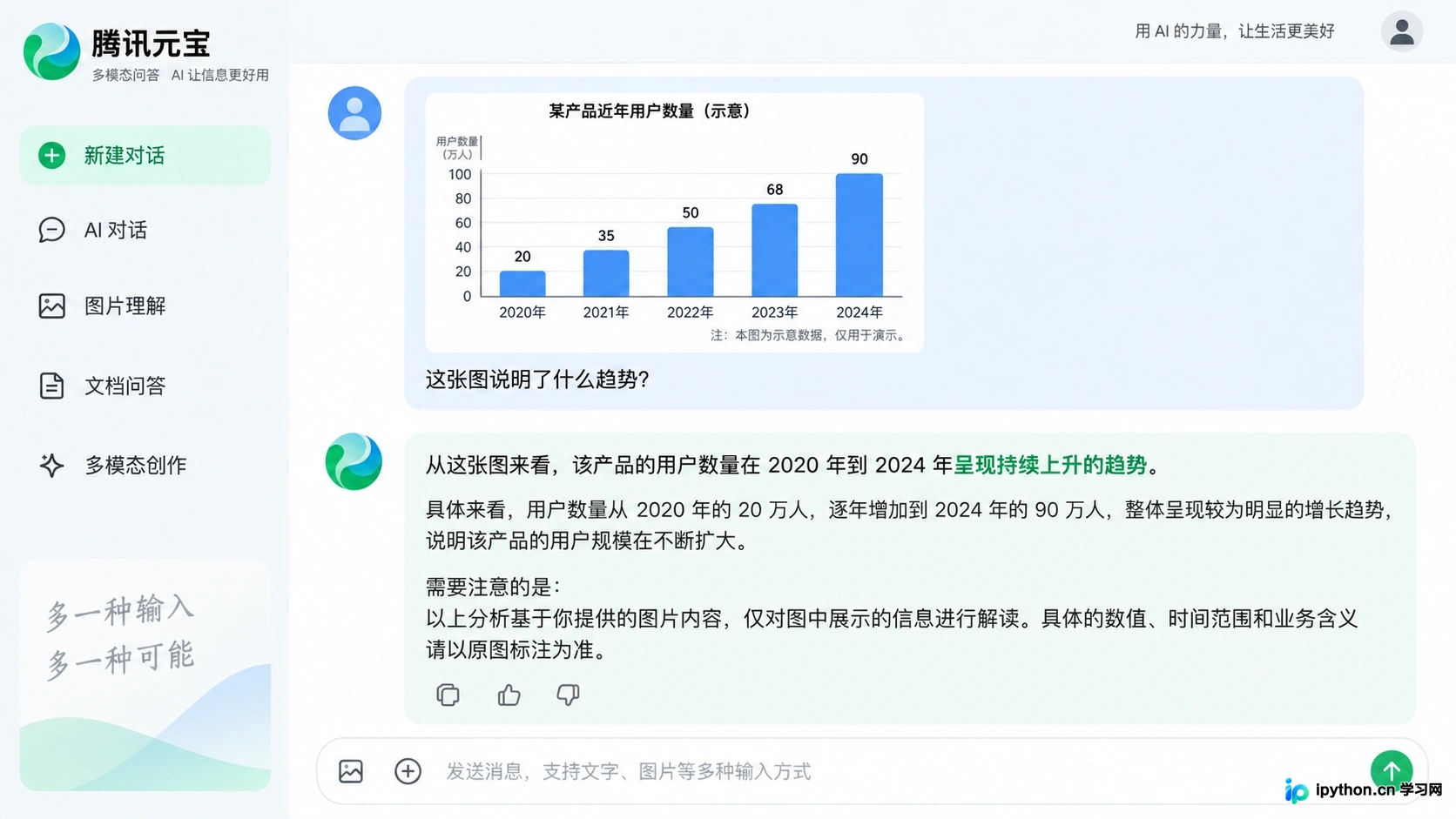Start a new chat via 新建对话
1456x819 pixels.
pyautogui.click(x=145, y=156)
